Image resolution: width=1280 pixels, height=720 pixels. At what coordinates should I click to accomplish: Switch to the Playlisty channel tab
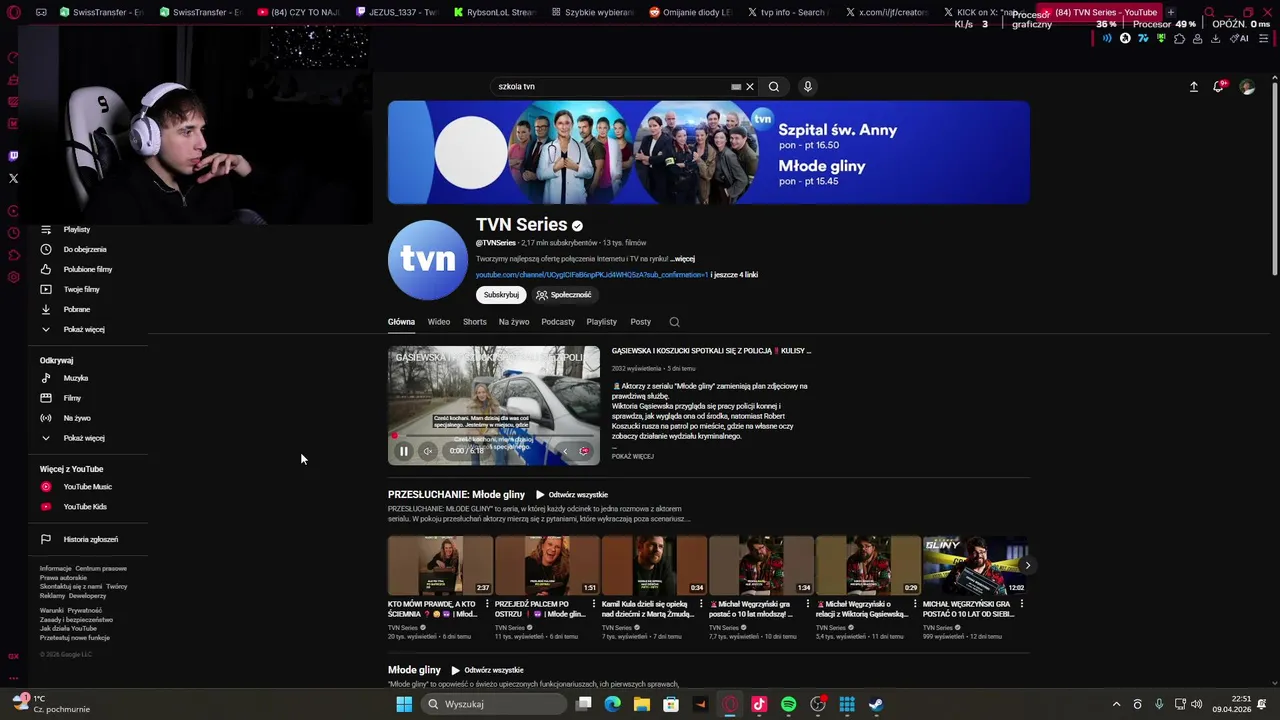coord(602,322)
